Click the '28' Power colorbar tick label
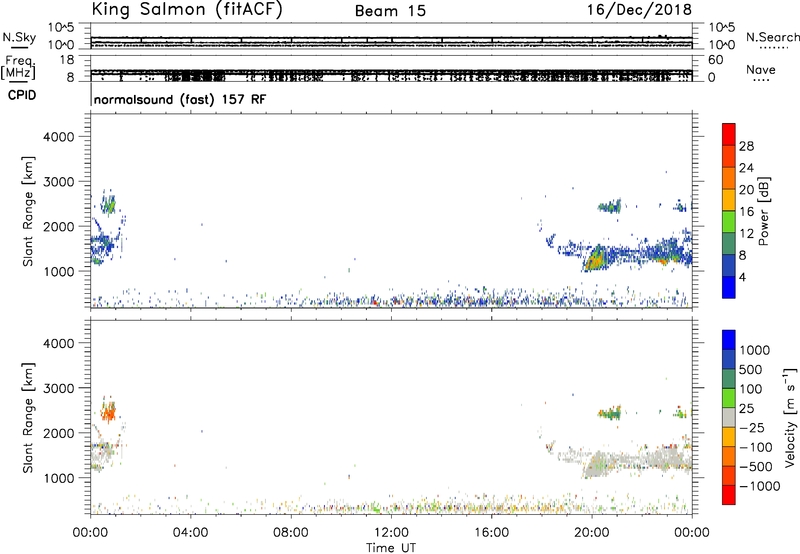The image size is (800, 554). click(746, 146)
